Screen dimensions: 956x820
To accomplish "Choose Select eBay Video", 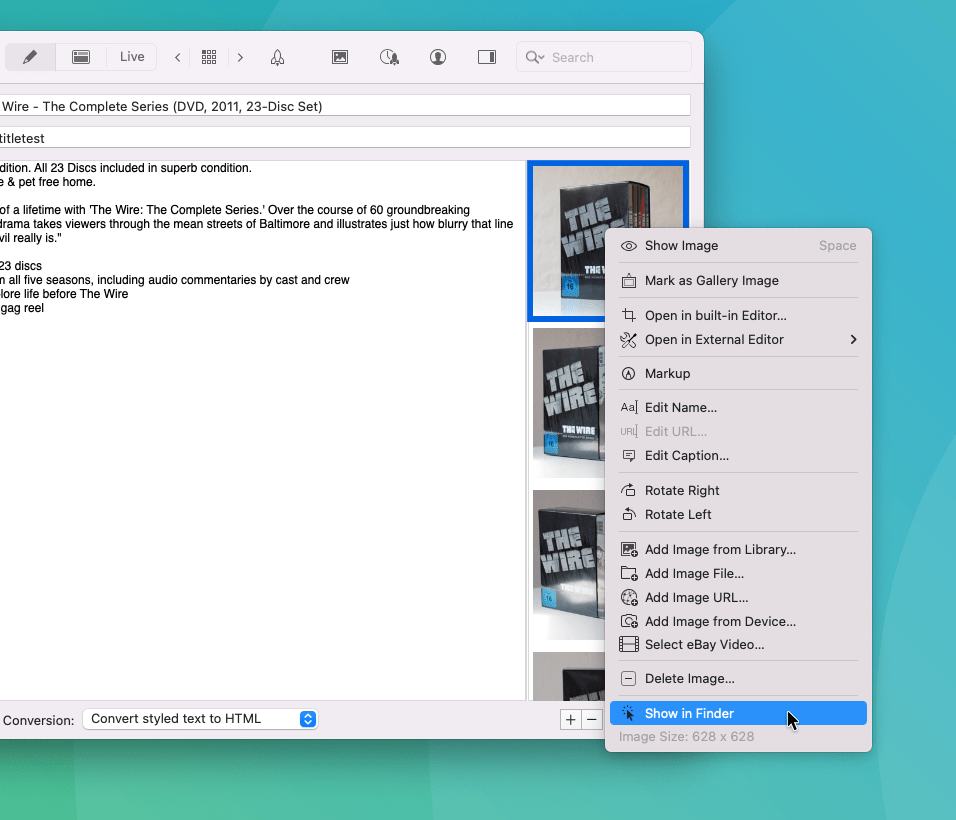I will [x=738, y=644].
